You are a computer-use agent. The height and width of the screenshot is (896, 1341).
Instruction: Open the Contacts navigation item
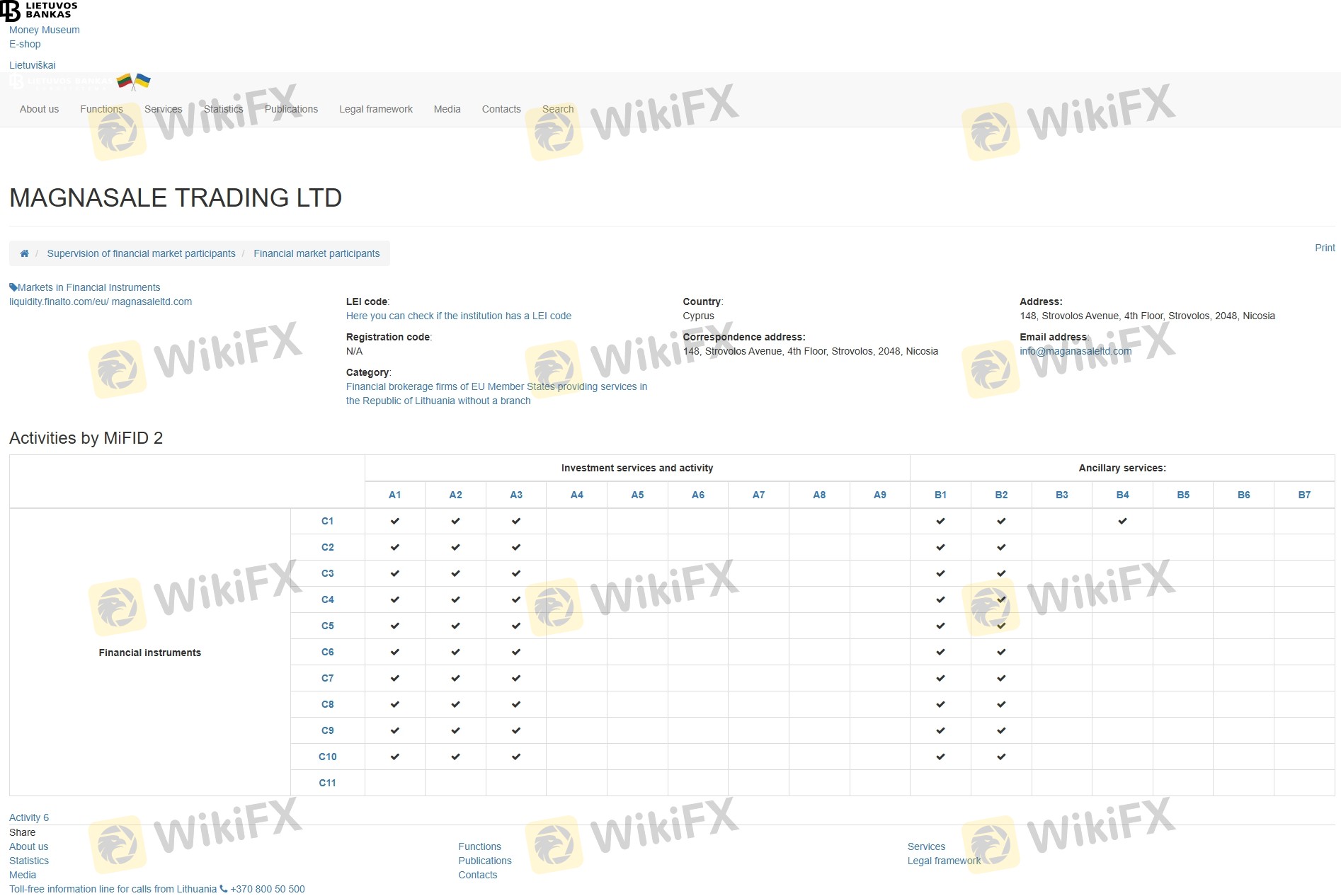[x=501, y=109]
